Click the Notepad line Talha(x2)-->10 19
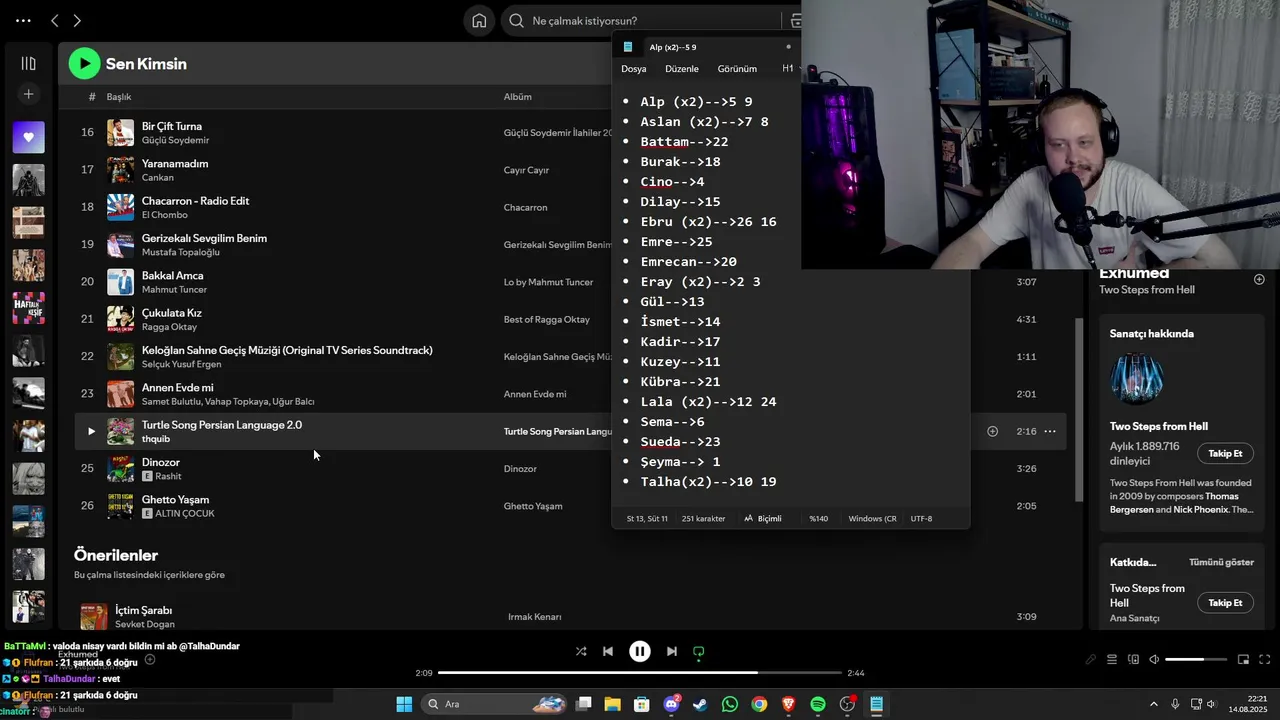 [708, 482]
